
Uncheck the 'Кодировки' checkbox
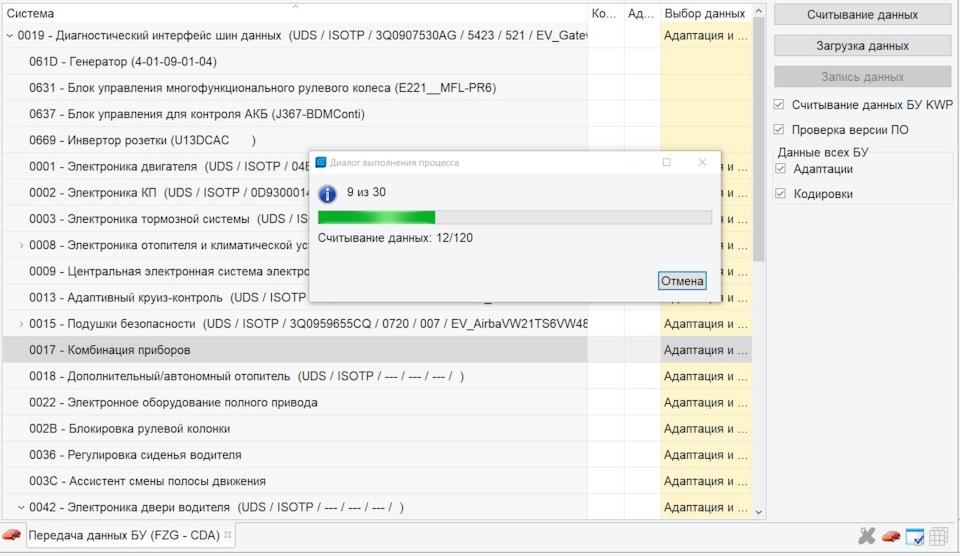coord(781,193)
